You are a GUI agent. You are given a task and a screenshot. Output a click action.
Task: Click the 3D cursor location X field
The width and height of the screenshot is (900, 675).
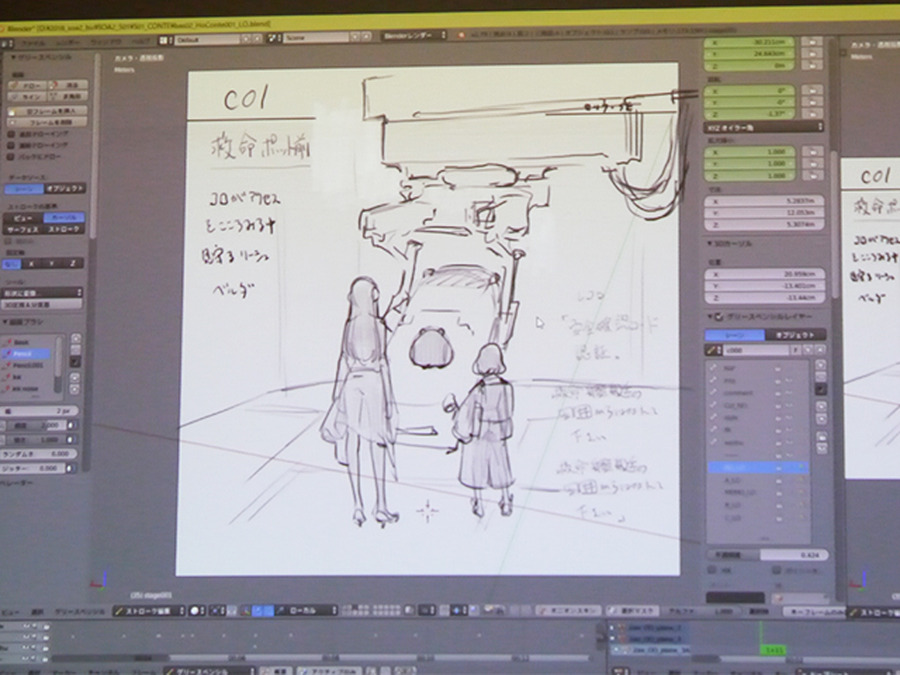765,272
